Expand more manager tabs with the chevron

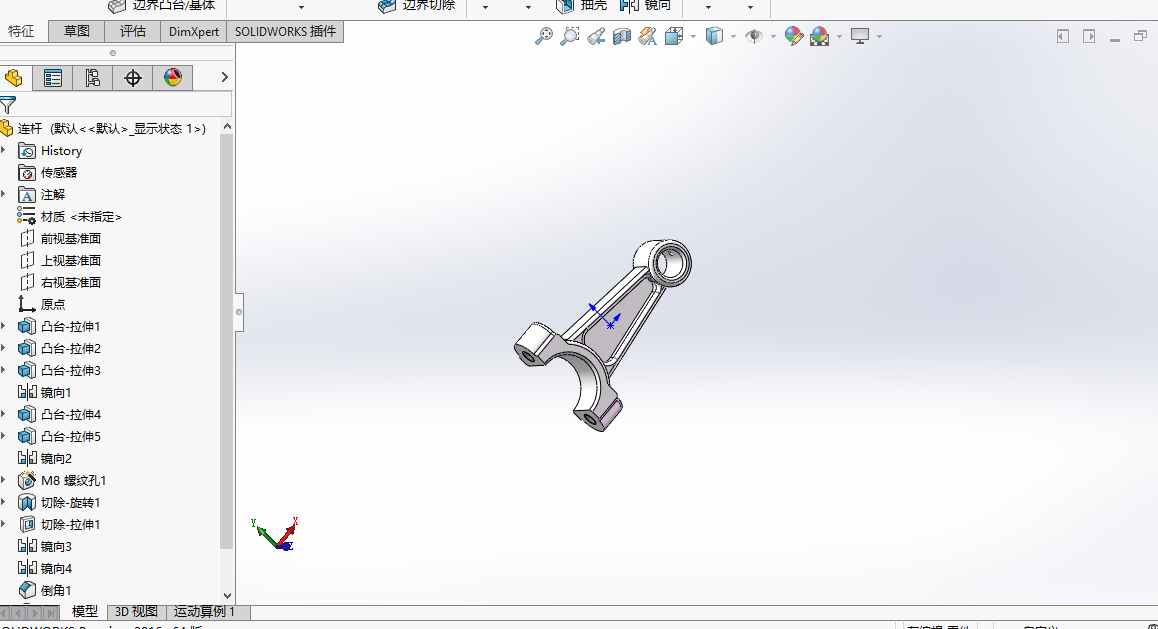tap(225, 77)
